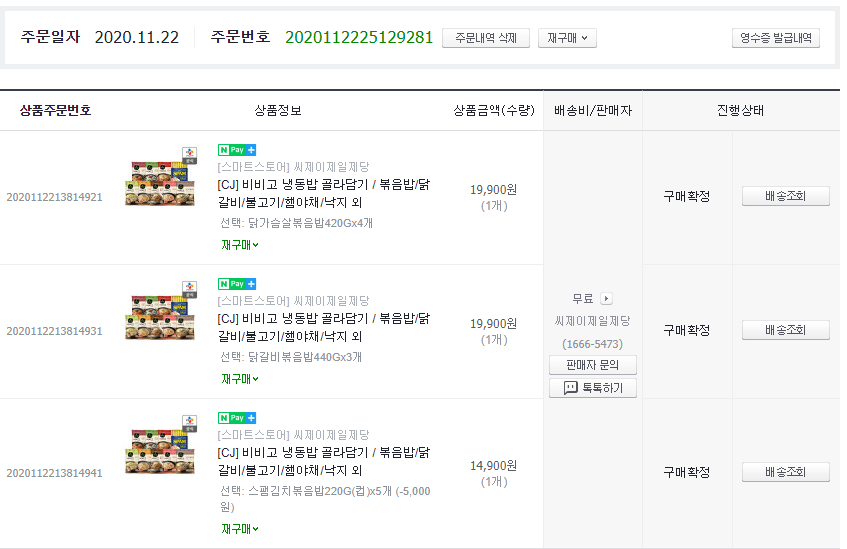847x549 pixels.
Task: Click the 배송비/판매자 column header
Action: click(x=593, y=111)
